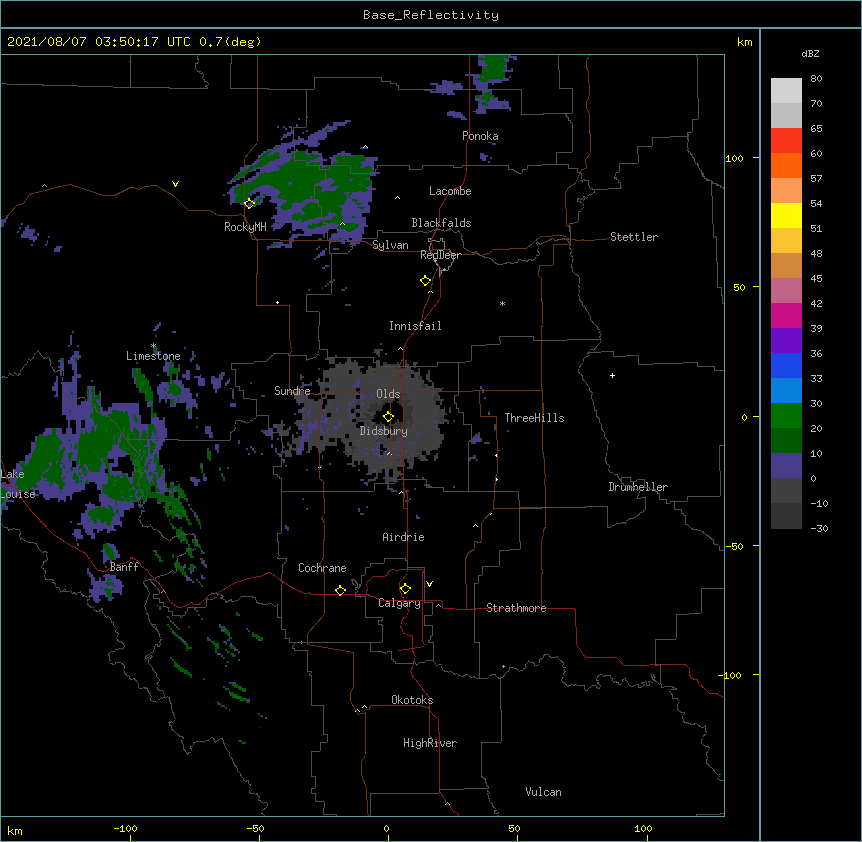Viewport: 862px width, 842px height.
Task: Click the yellow diamond marker near Cochrane
Action: (x=340, y=590)
